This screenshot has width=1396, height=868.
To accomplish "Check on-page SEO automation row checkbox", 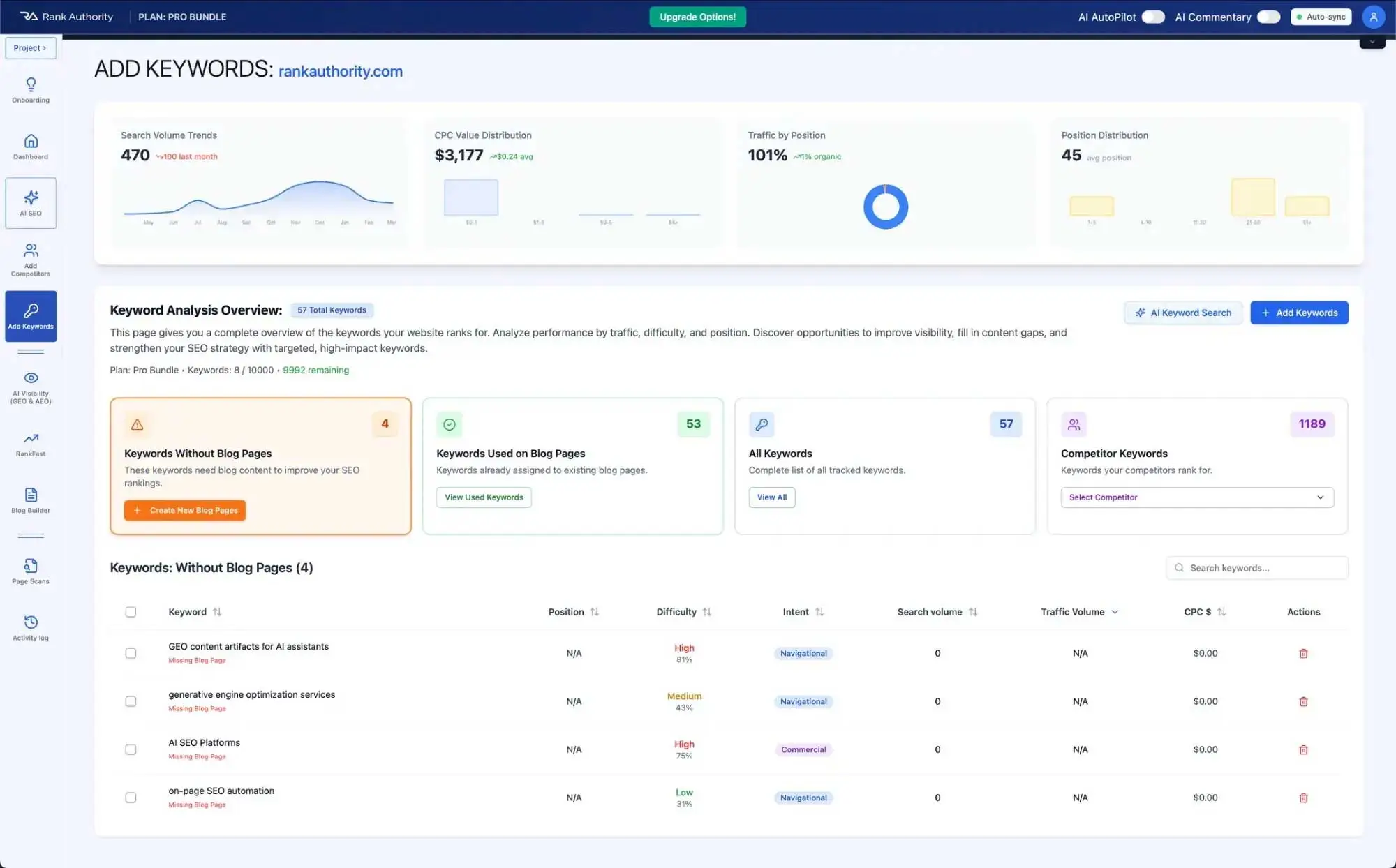I will (x=131, y=798).
